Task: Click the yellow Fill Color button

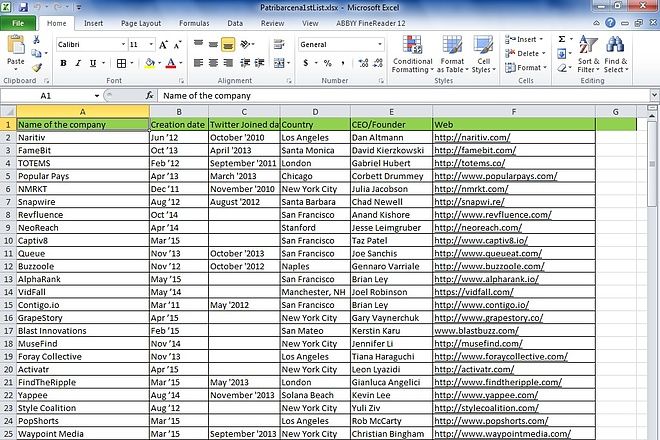Action: pos(149,63)
